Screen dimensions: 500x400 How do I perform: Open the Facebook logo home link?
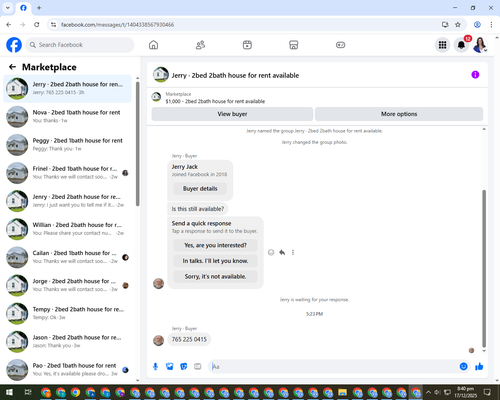pyautogui.click(x=14, y=45)
